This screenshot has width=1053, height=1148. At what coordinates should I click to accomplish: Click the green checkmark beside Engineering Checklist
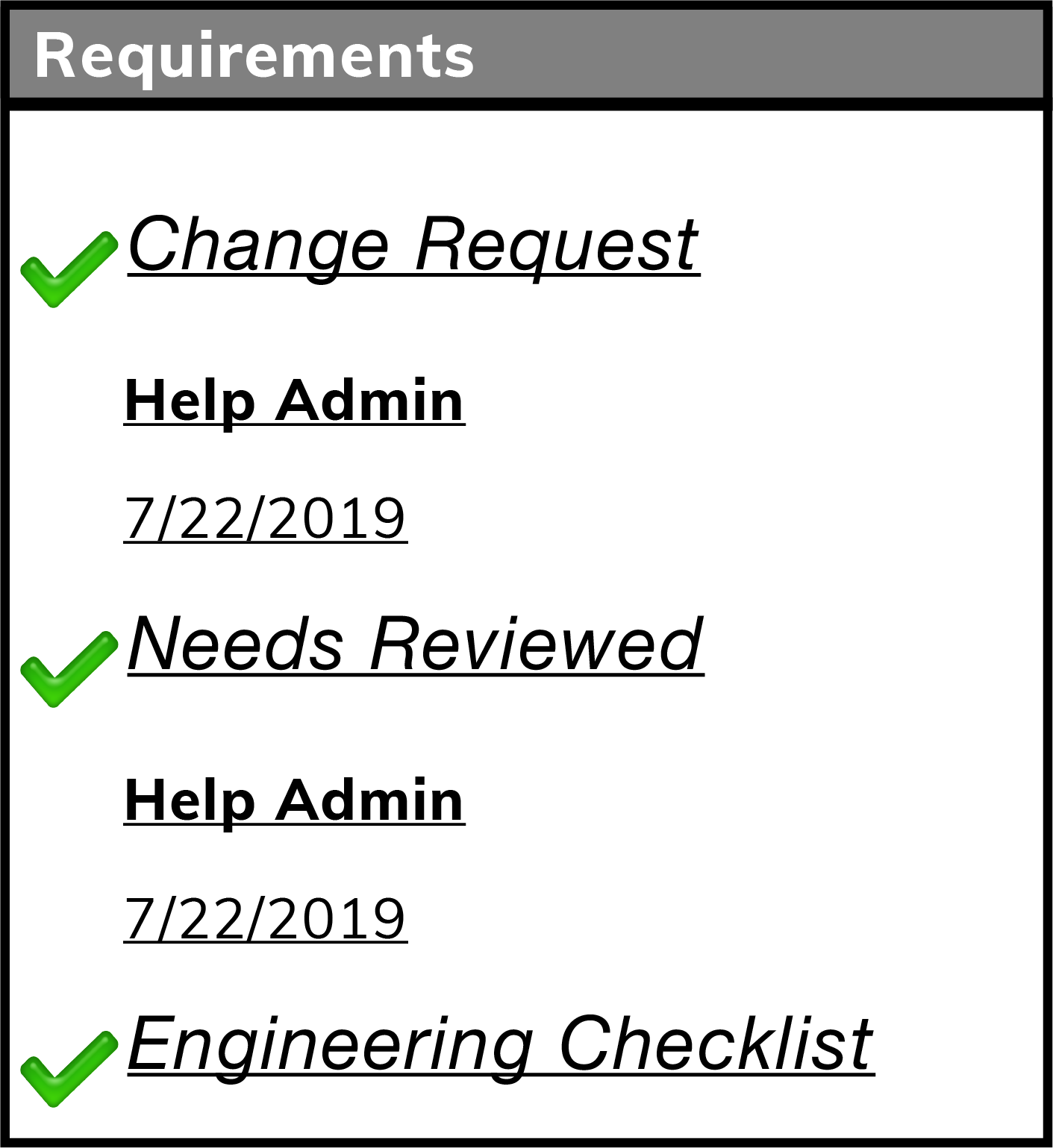(x=69, y=1069)
